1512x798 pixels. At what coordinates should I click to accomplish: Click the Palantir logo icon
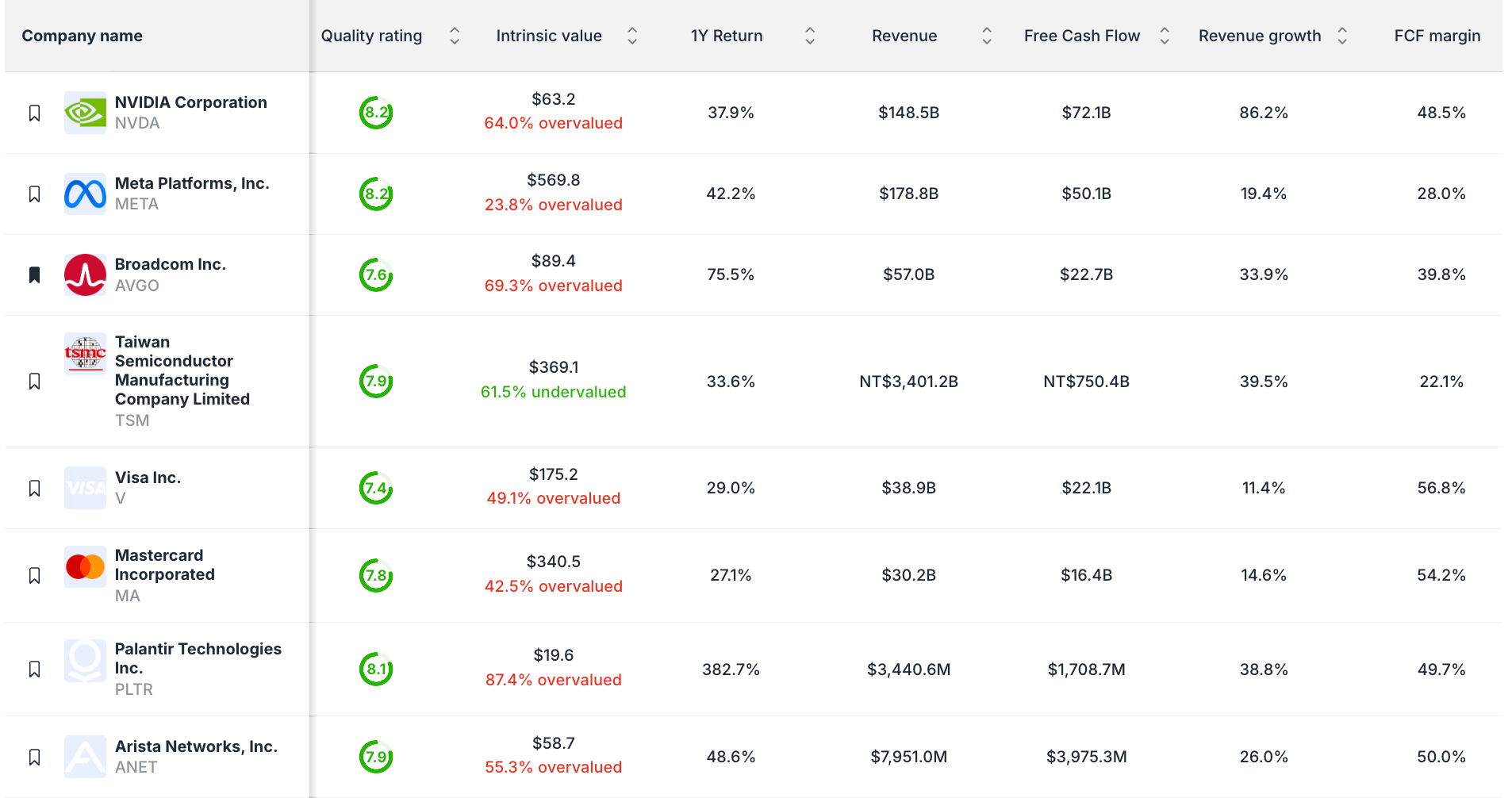click(85, 661)
